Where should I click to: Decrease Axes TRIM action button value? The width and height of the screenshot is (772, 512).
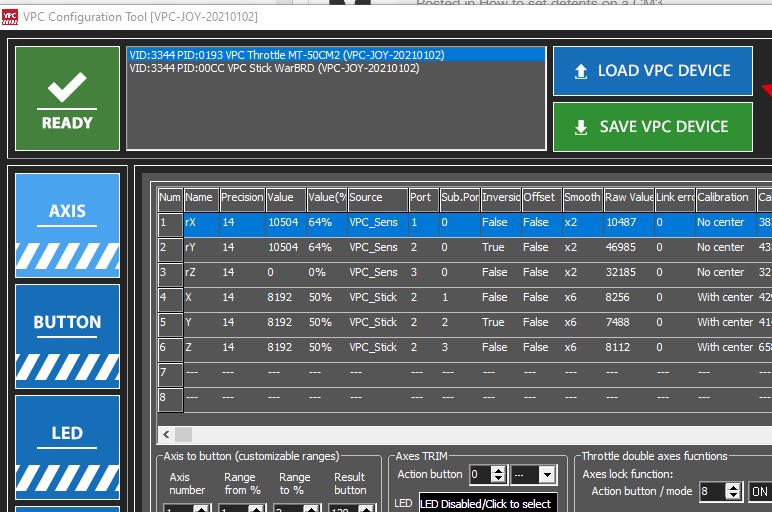(x=499, y=480)
